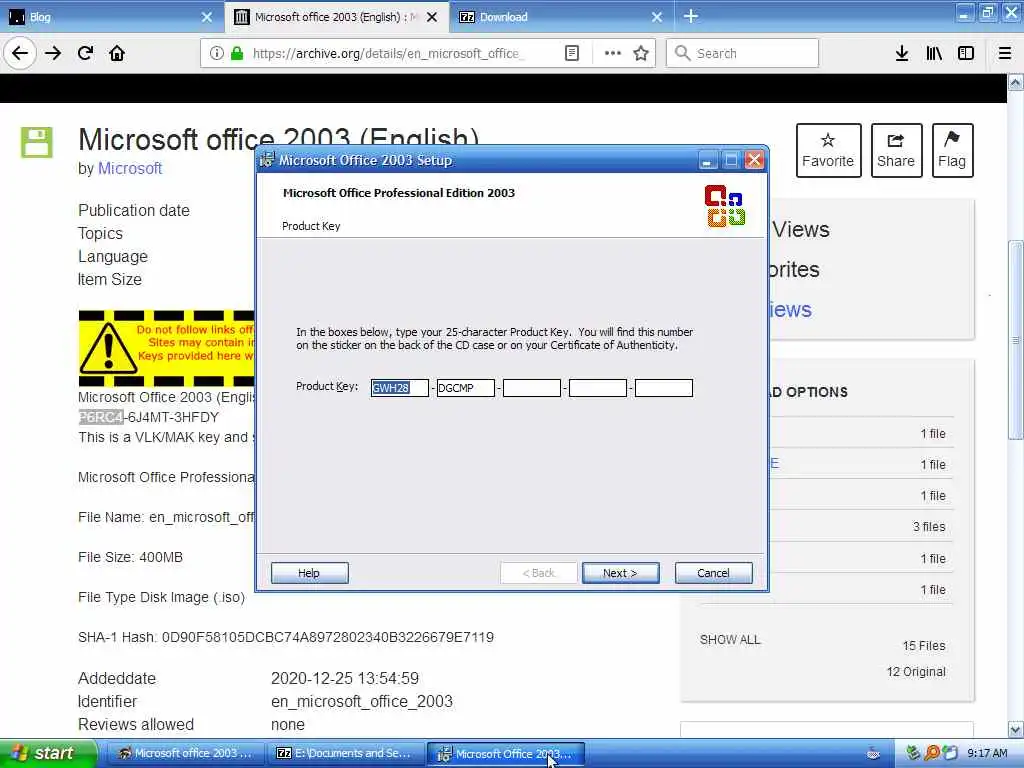Go back with the browser Back arrow

point(20,54)
